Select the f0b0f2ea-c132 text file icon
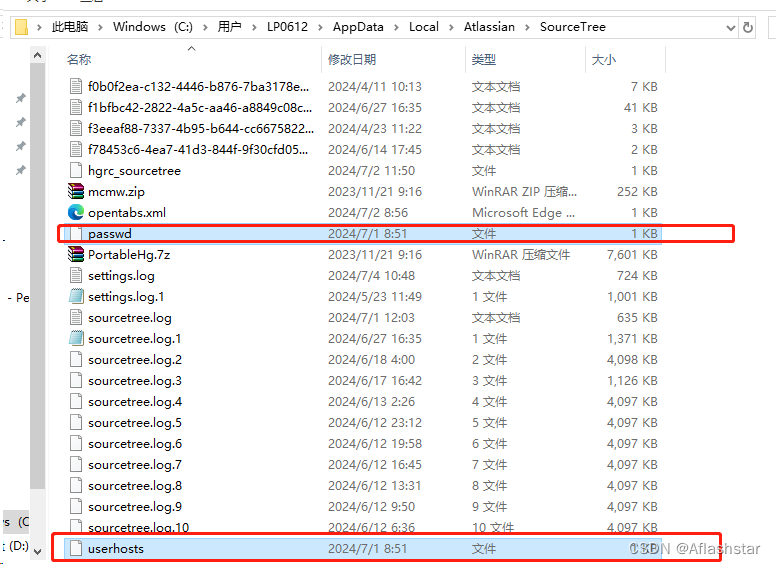Image resolution: width=776 pixels, height=564 pixels. tap(76, 87)
